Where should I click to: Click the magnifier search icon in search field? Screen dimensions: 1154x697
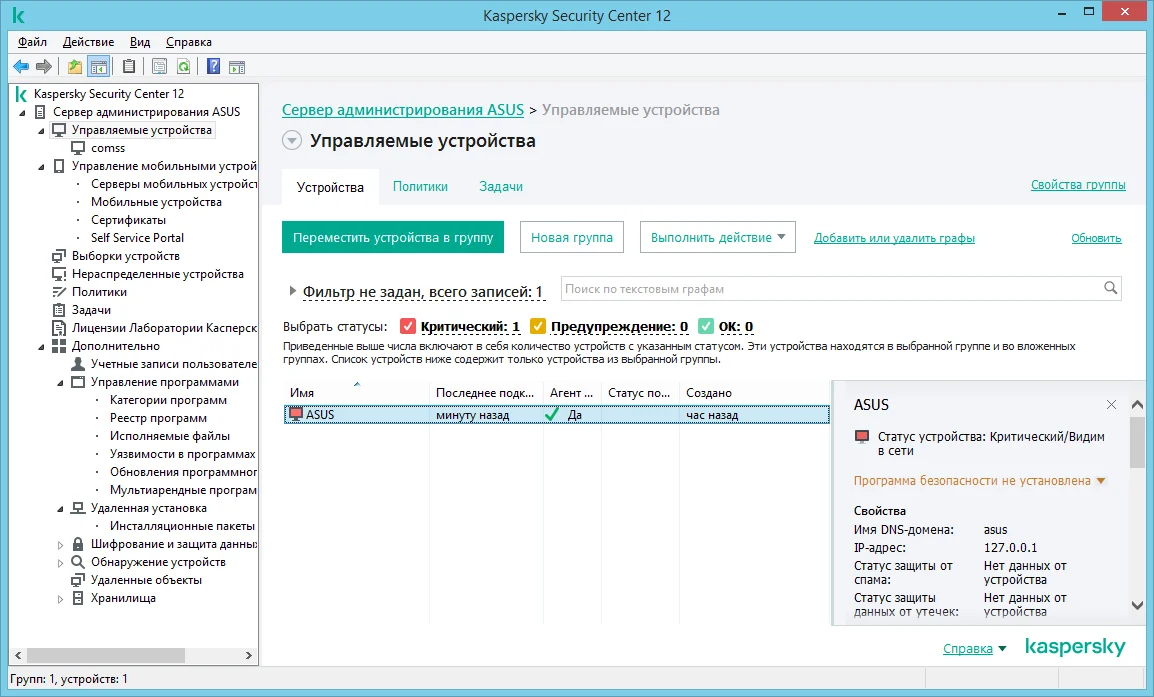(1111, 289)
